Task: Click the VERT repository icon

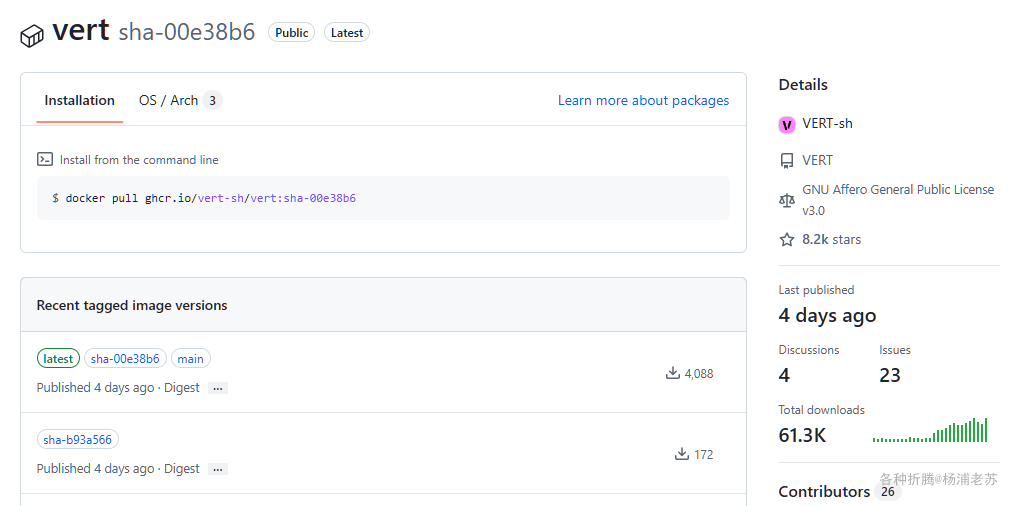Action: coord(787,161)
